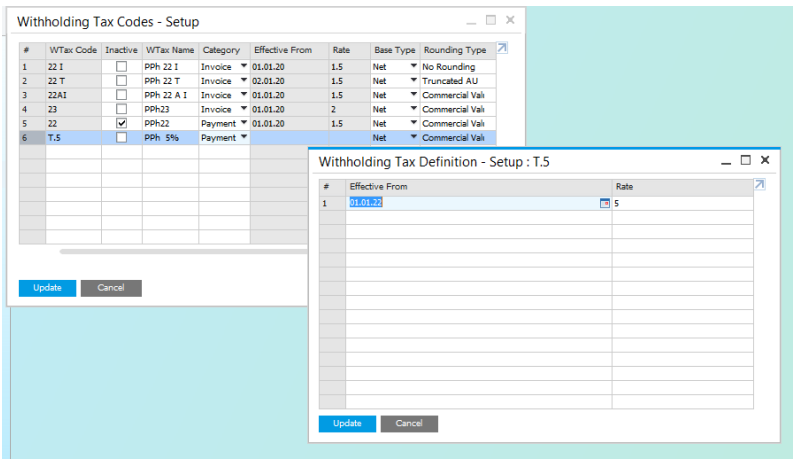Click Rate cell with value 2
Screen dimensions: 801x462
pos(349,109)
